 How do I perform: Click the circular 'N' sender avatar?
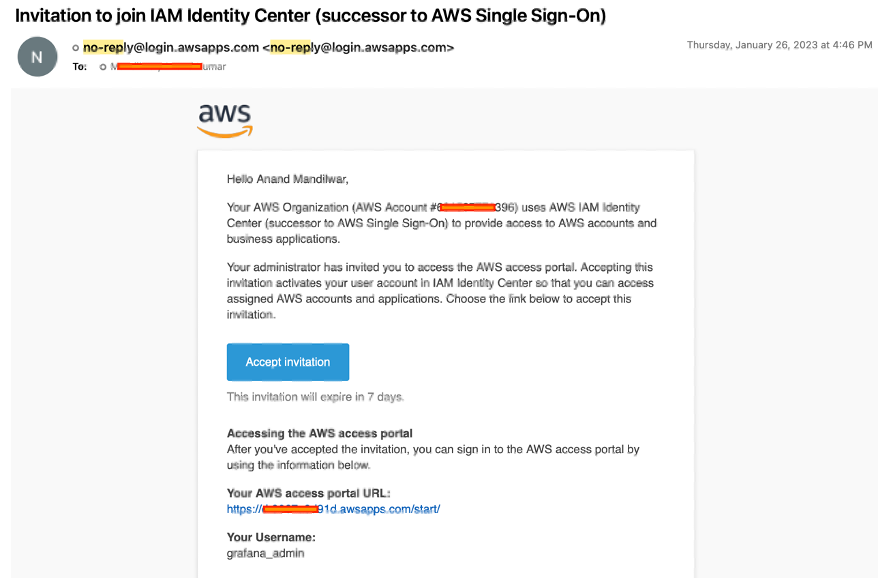coord(37,57)
